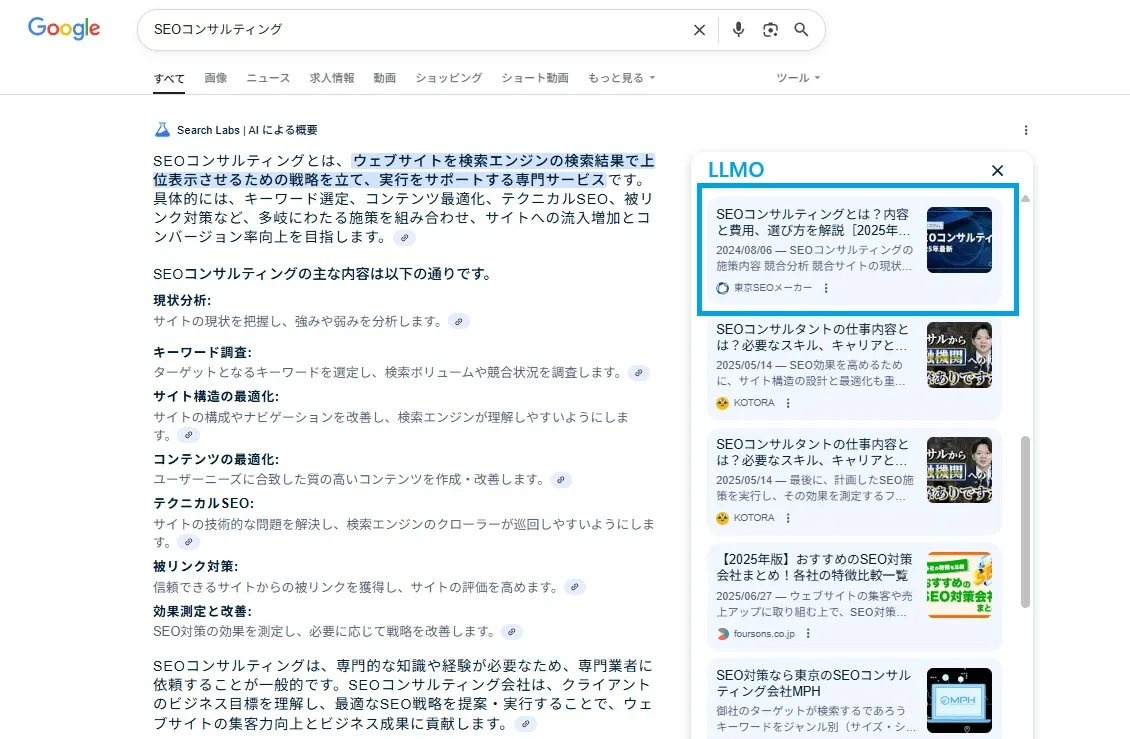
Task: Click the LLMO panel scrollbar thumb
Action: 1025,522
